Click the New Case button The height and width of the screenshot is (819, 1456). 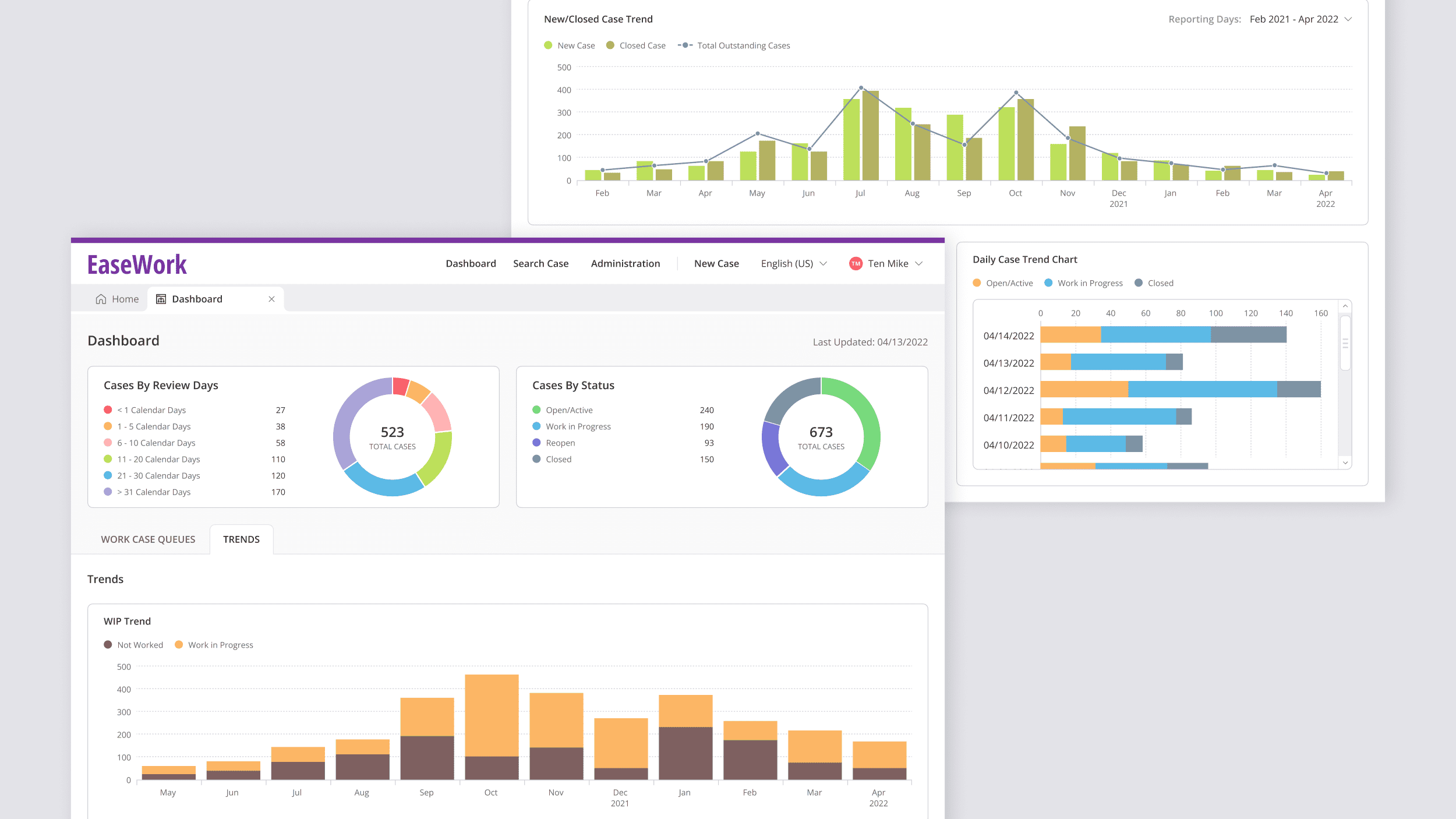[x=716, y=263]
